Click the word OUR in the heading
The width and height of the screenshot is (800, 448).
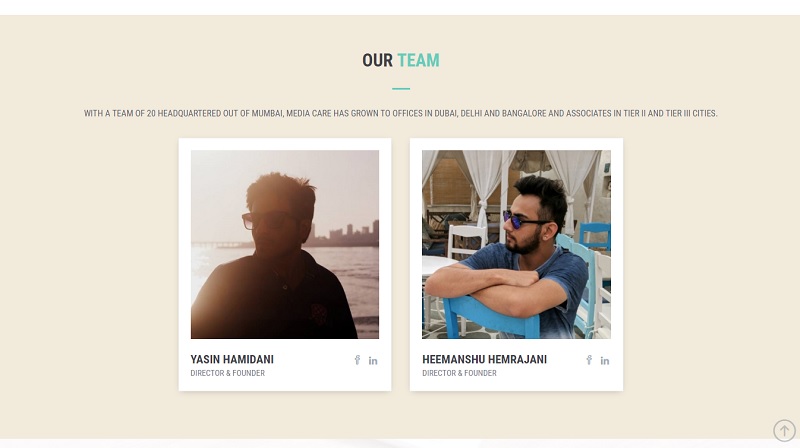tap(378, 60)
